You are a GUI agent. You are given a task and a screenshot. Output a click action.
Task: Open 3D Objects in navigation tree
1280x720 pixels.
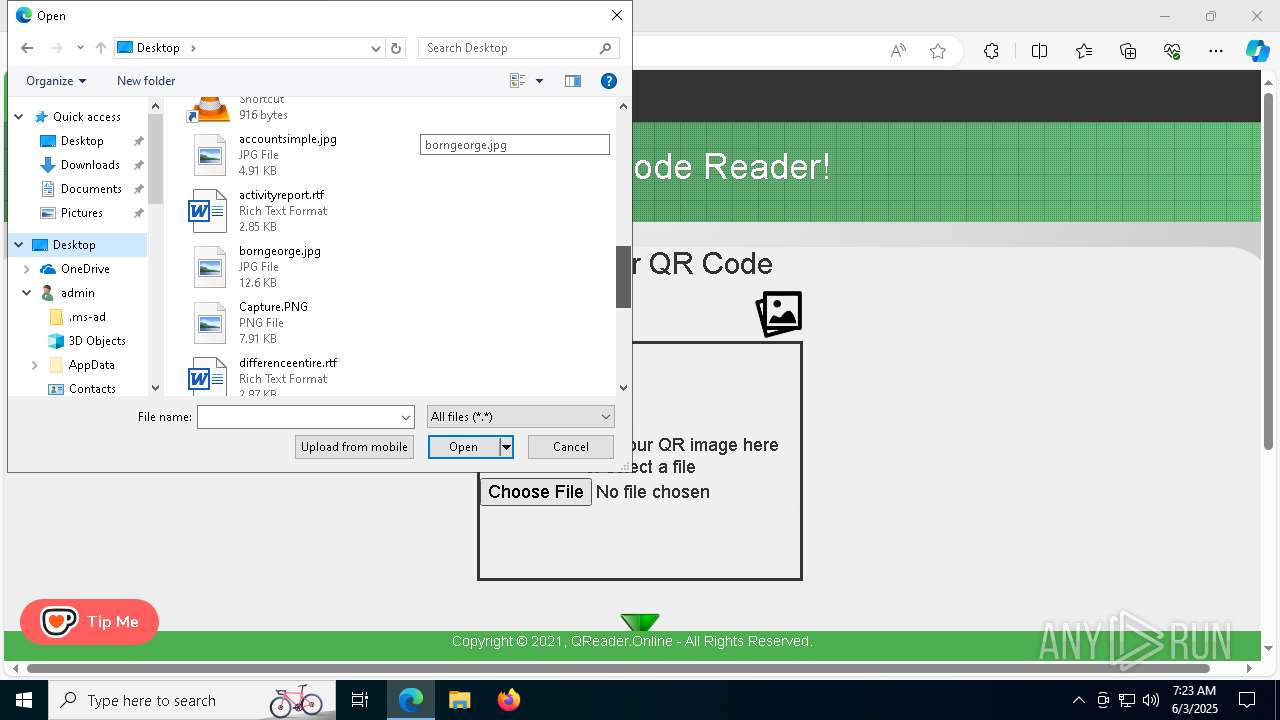pyautogui.click(x=97, y=341)
